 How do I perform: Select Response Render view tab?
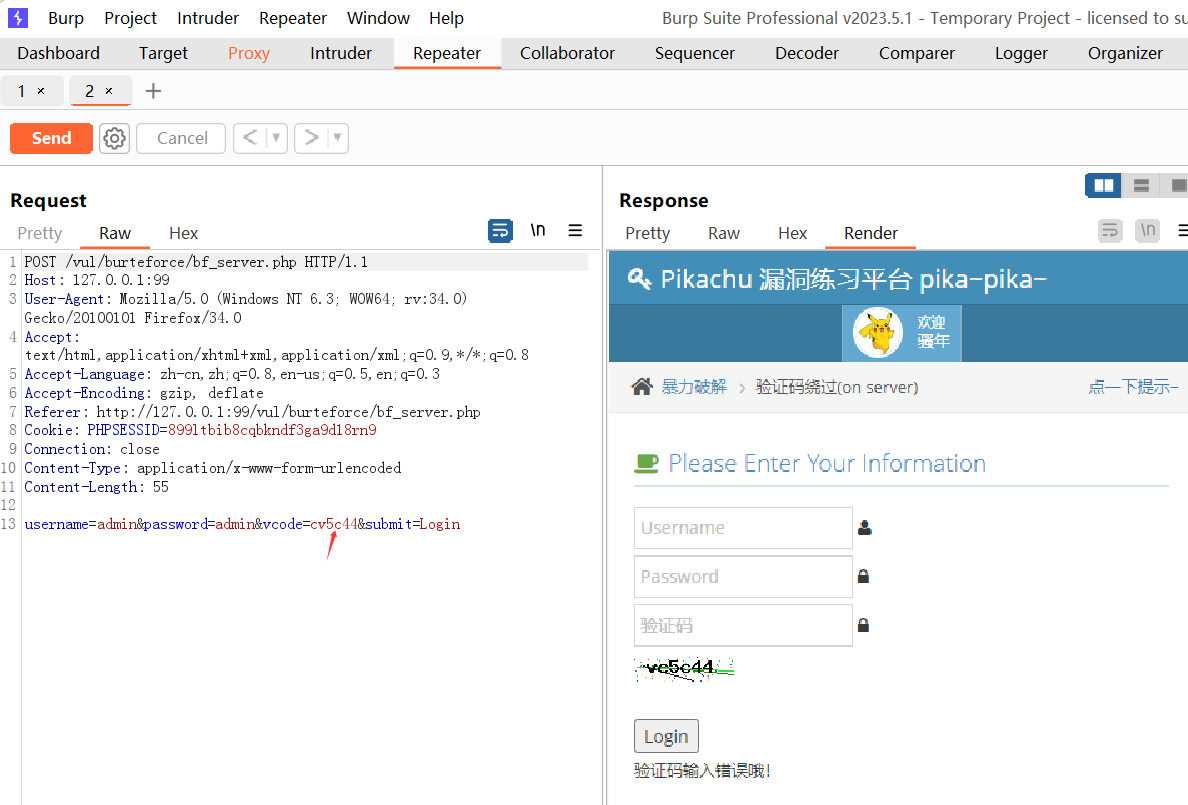click(871, 233)
